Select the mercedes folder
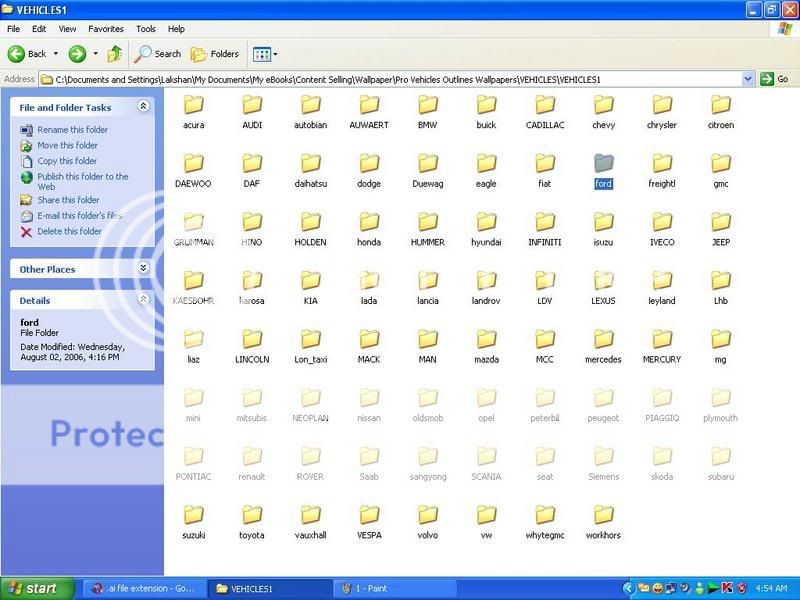 (x=604, y=347)
